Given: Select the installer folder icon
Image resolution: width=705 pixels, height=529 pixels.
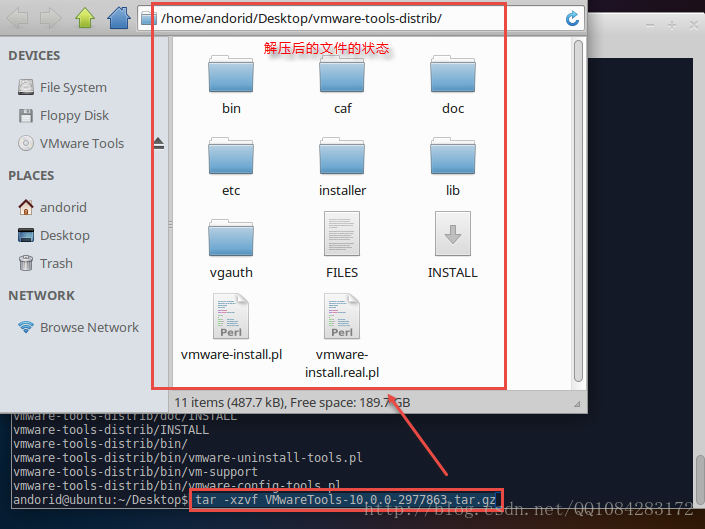Looking at the screenshot, I should pyautogui.click(x=342, y=156).
